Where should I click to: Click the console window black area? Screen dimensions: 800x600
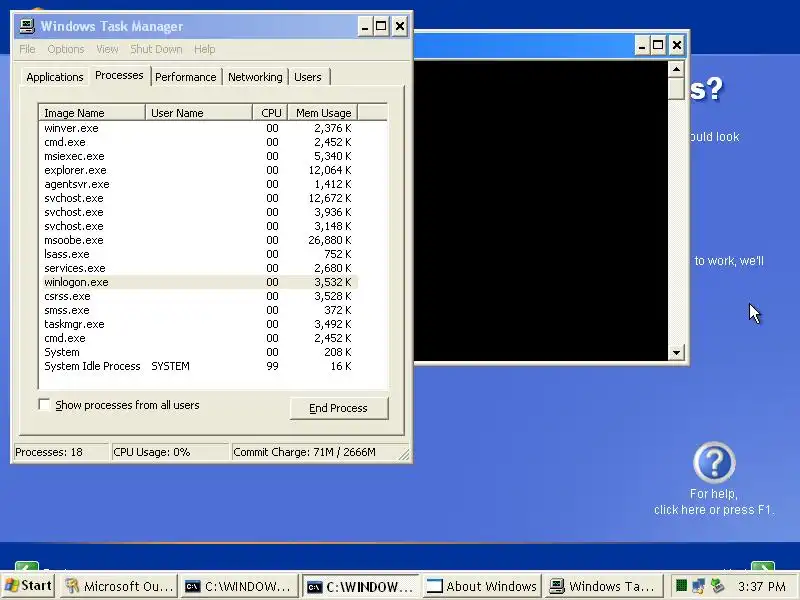pyautogui.click(x=541, y=210)
